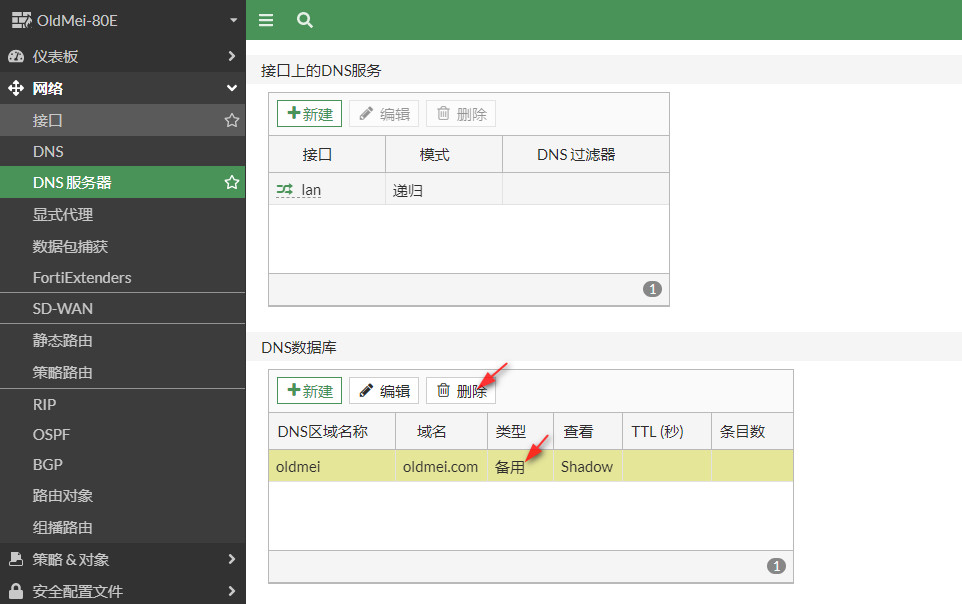Screen dimensions: 962x604
Task: Open the OldMei-80E device dropdown
Action: (233, 20)
